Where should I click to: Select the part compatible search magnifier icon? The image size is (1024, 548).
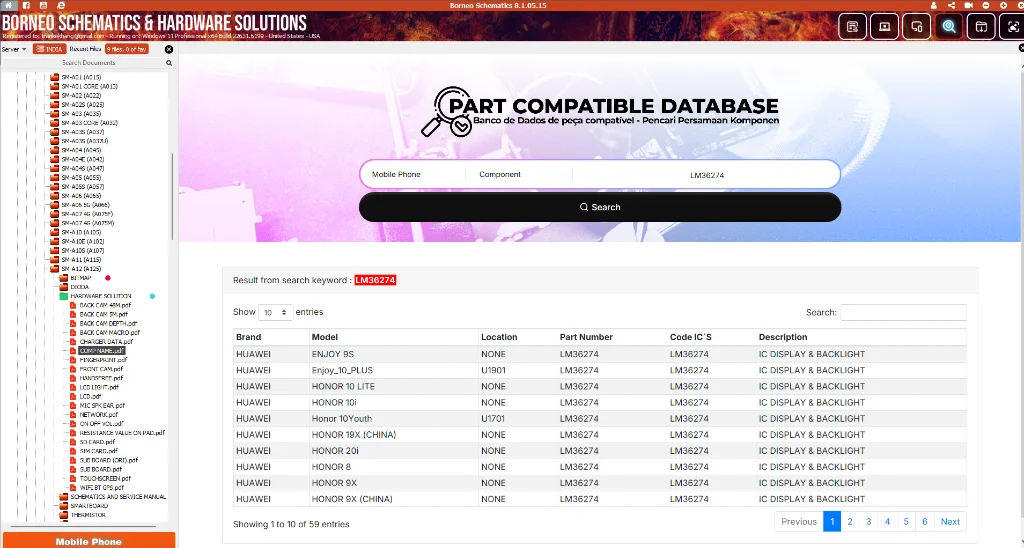(949, 27)
